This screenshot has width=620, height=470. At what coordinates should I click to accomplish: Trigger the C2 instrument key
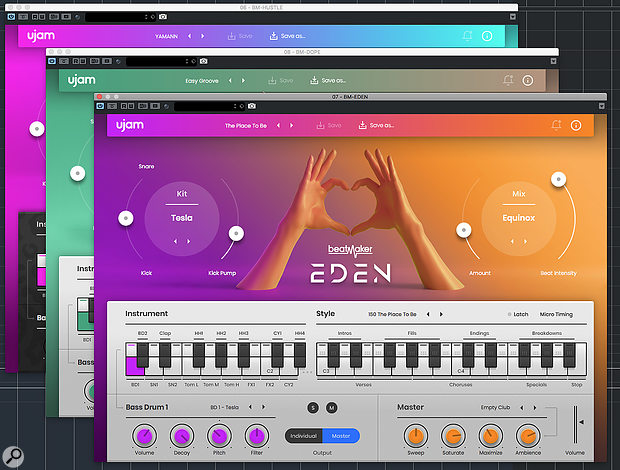click(x=269, y=370)
